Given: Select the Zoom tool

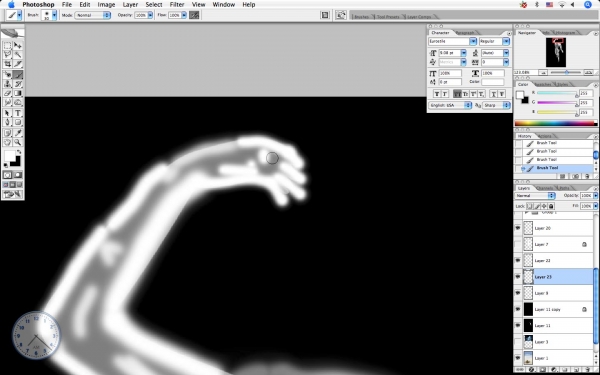Looking at the screenshot, I should tap(18, 142).
